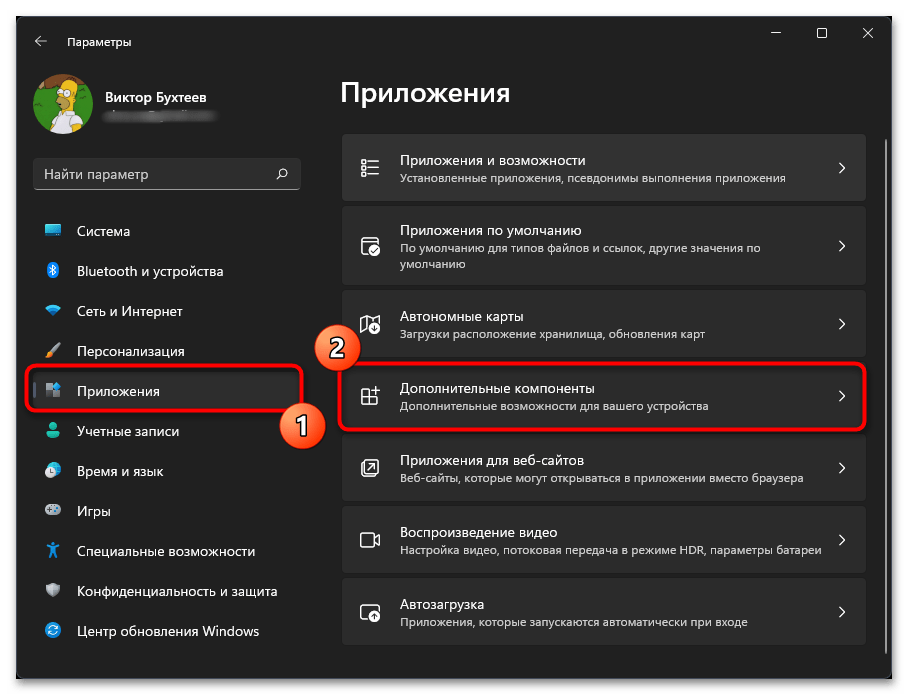Click the back arrow icon

point(41,41)
